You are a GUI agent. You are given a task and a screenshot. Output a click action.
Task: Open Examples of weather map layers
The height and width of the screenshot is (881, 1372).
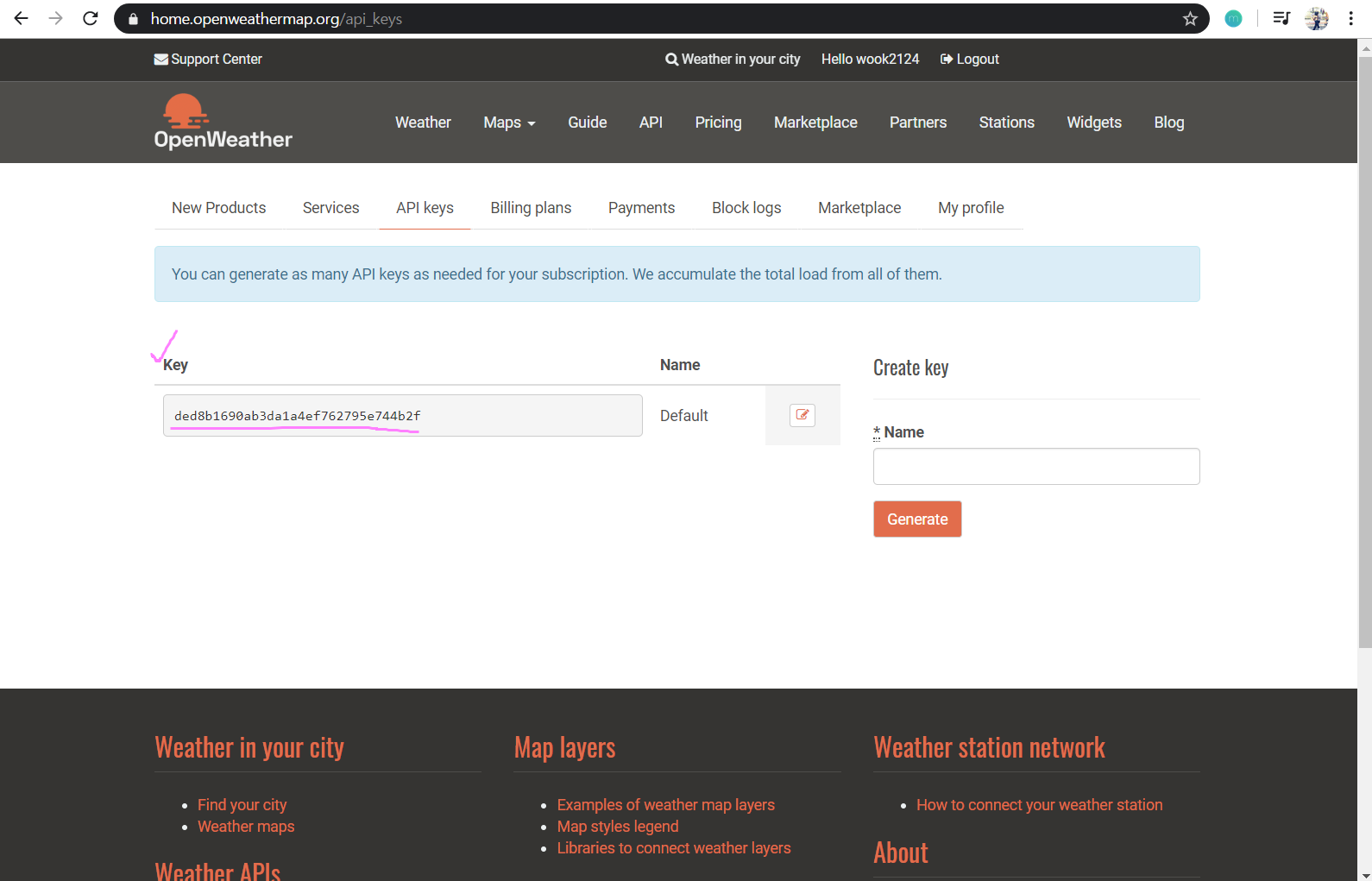666,805
